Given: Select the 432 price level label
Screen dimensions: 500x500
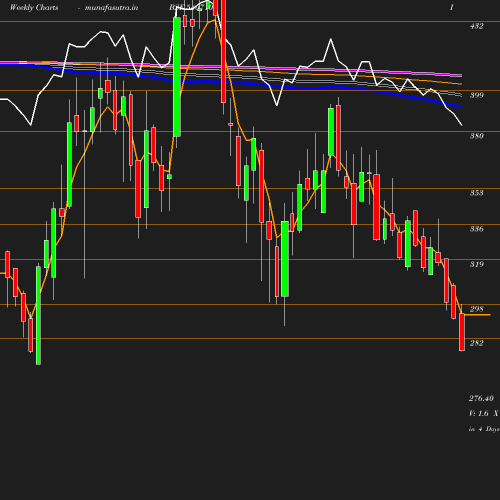Looking at the screenshot, I should (476, 26).
